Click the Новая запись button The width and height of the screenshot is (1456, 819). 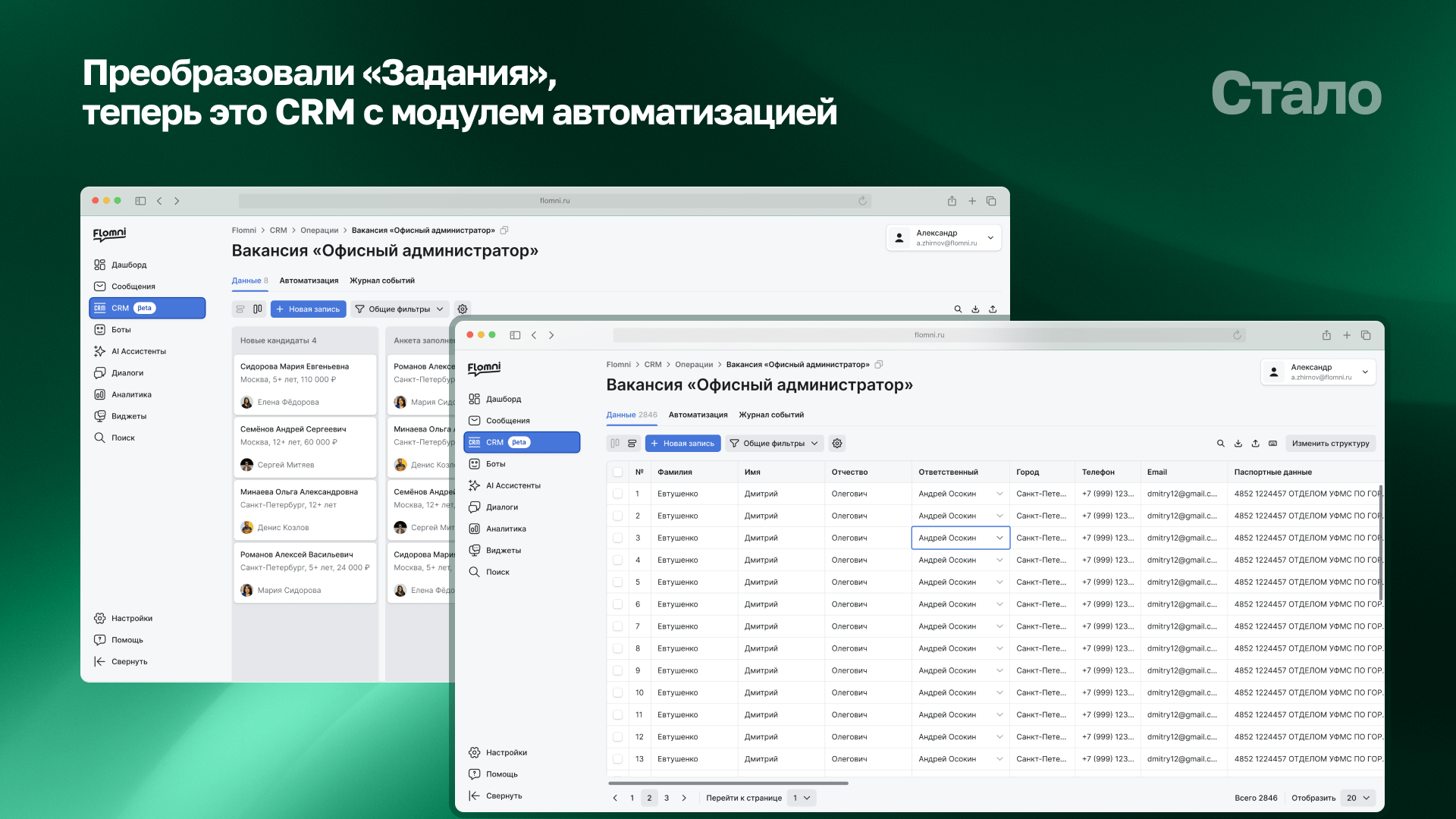coord(682,443)
